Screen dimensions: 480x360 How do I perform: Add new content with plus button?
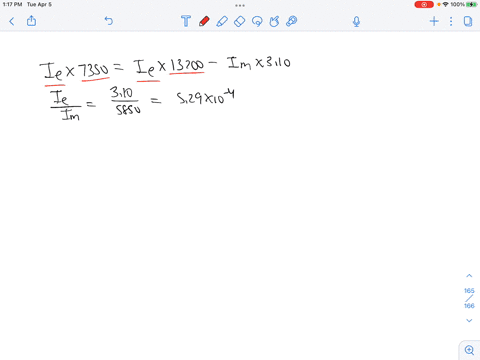[434, 22]
